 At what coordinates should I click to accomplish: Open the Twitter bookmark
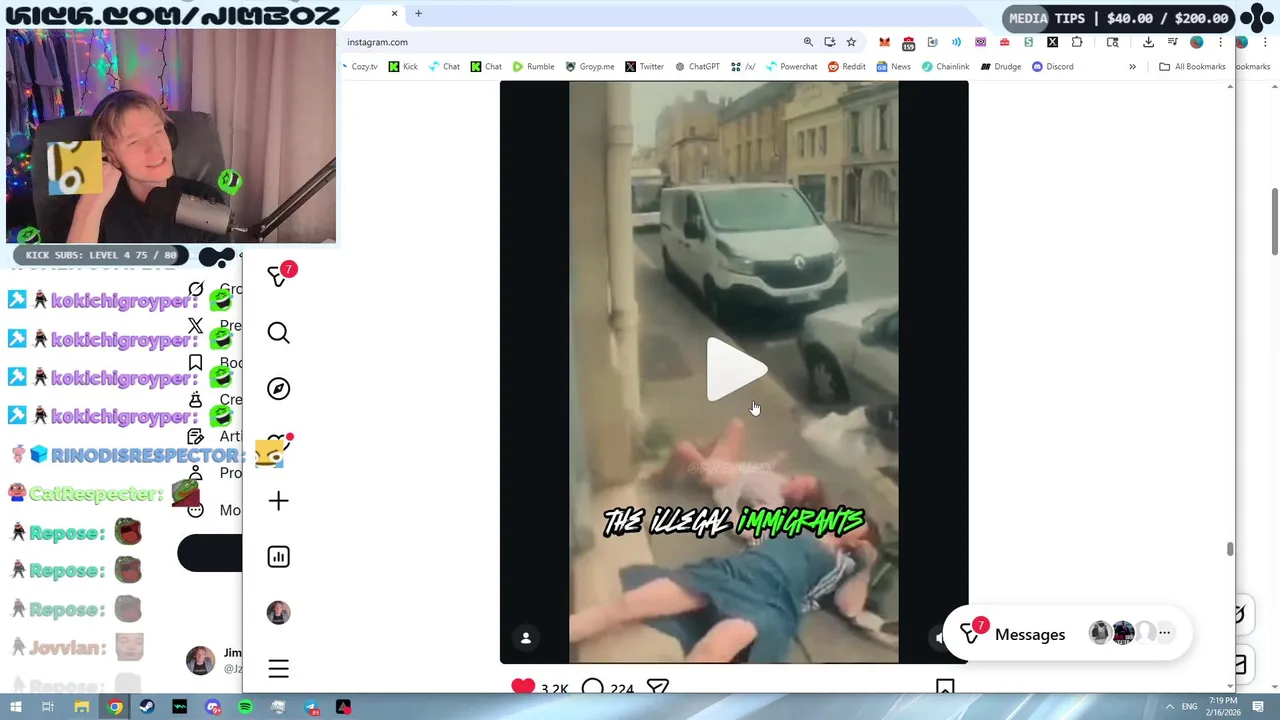click(x=644, y=67)
